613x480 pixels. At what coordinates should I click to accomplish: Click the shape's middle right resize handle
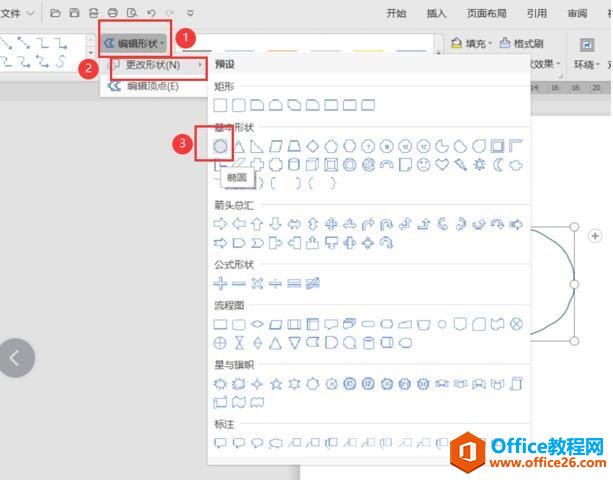click(574, 284)
